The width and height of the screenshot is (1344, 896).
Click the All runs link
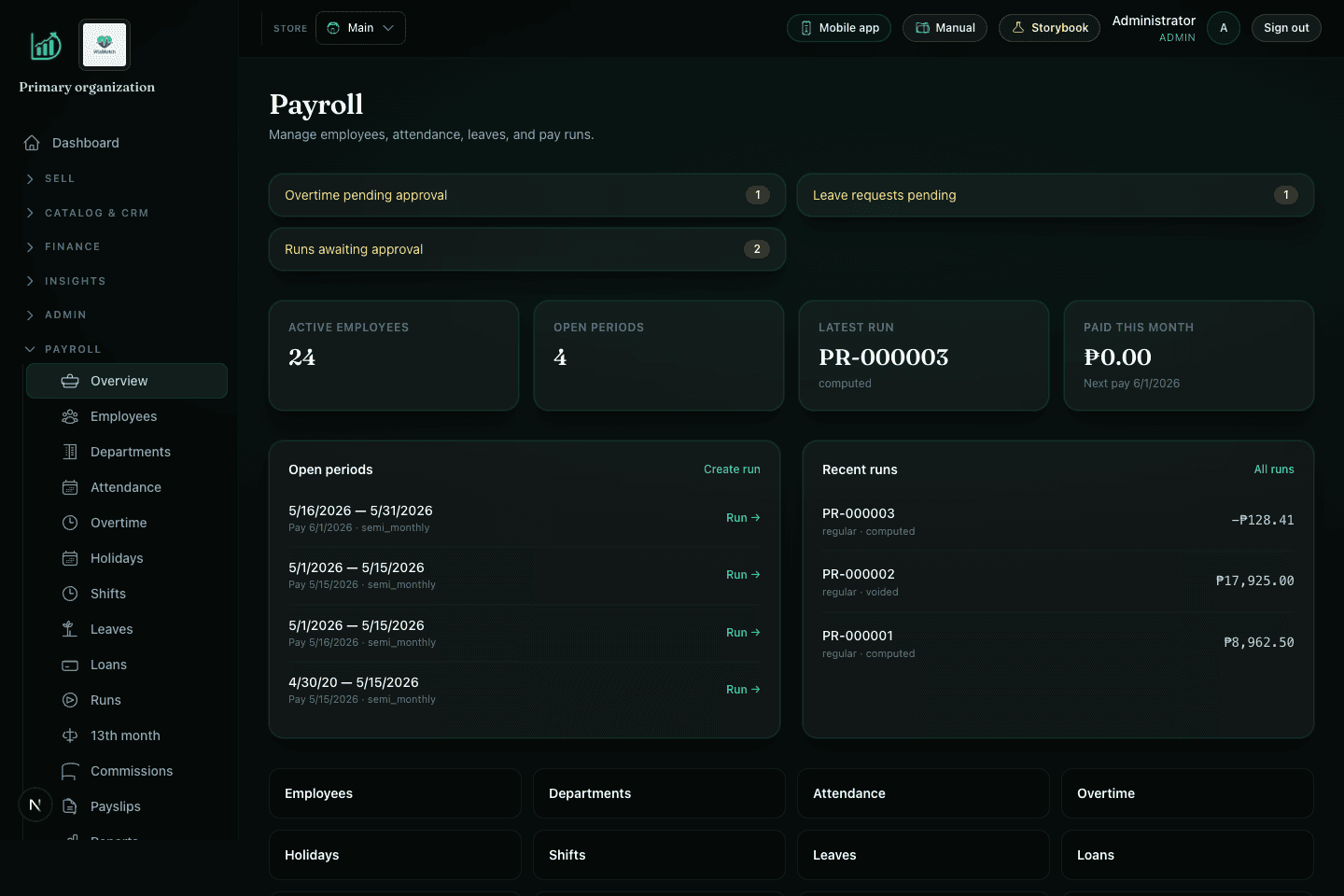click(1274, 469)
